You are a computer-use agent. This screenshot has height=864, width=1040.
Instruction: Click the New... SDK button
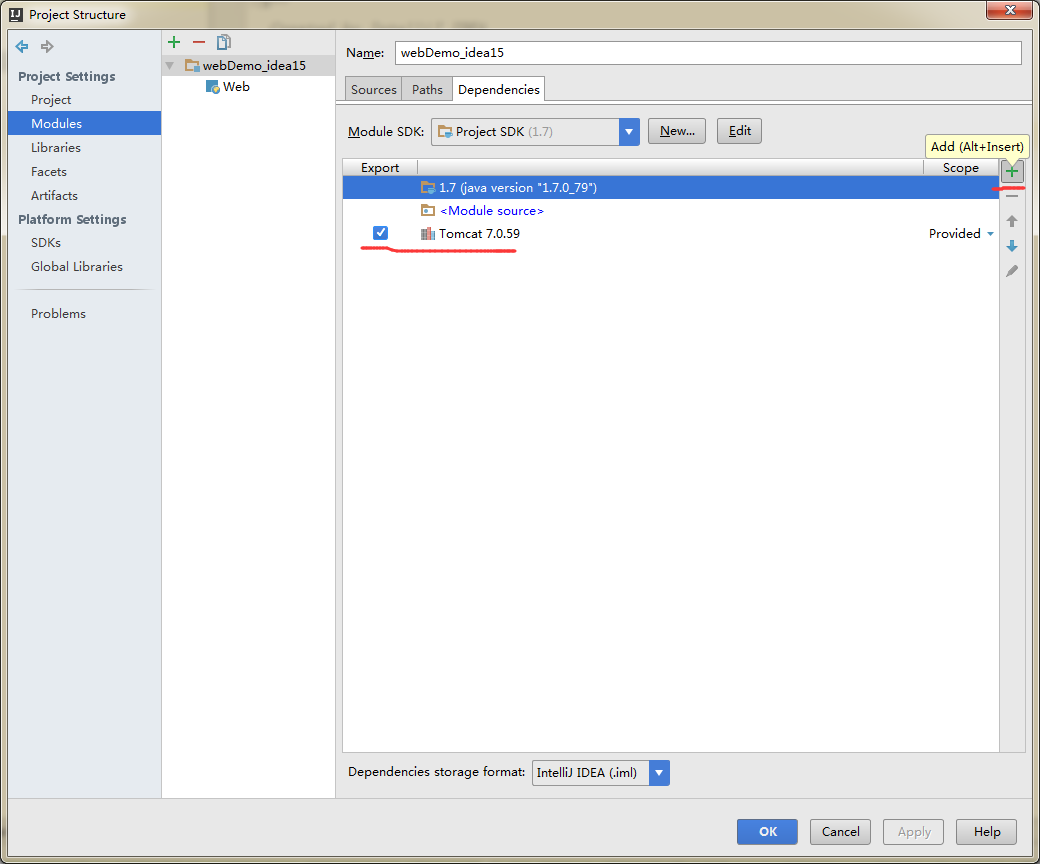pos(677,131)
